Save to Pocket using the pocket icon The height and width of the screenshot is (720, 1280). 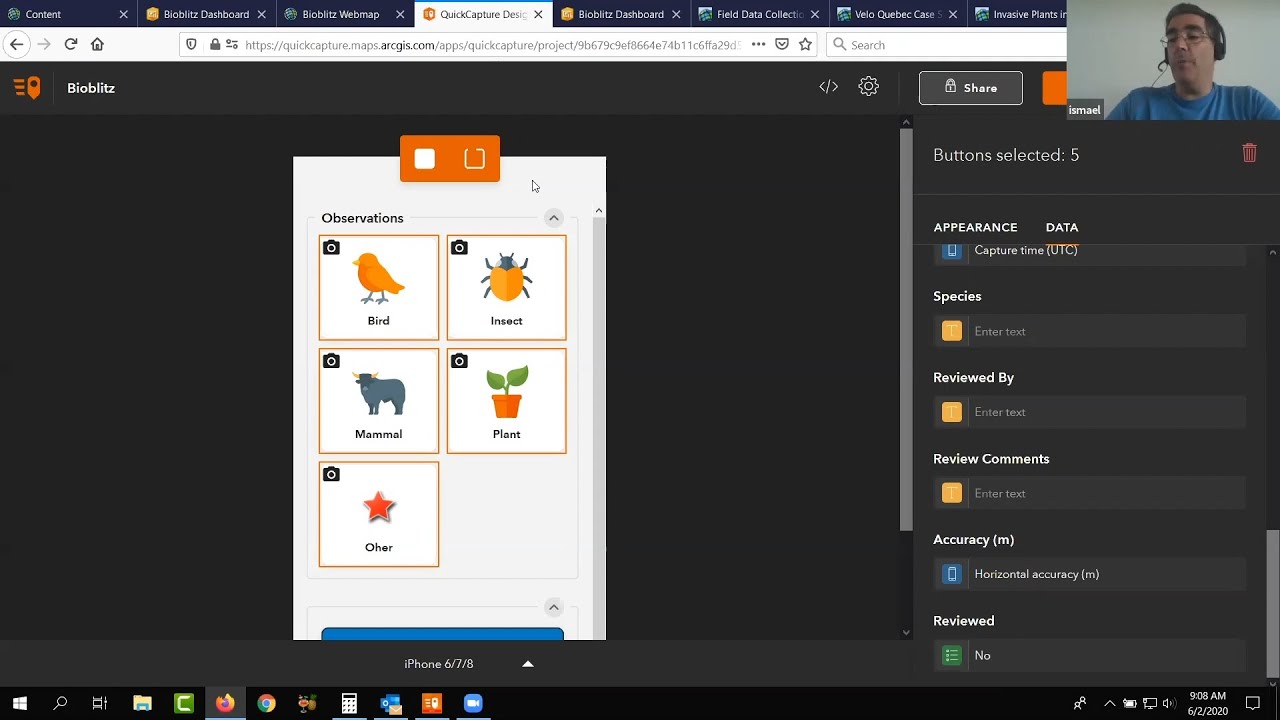[782, 44]
